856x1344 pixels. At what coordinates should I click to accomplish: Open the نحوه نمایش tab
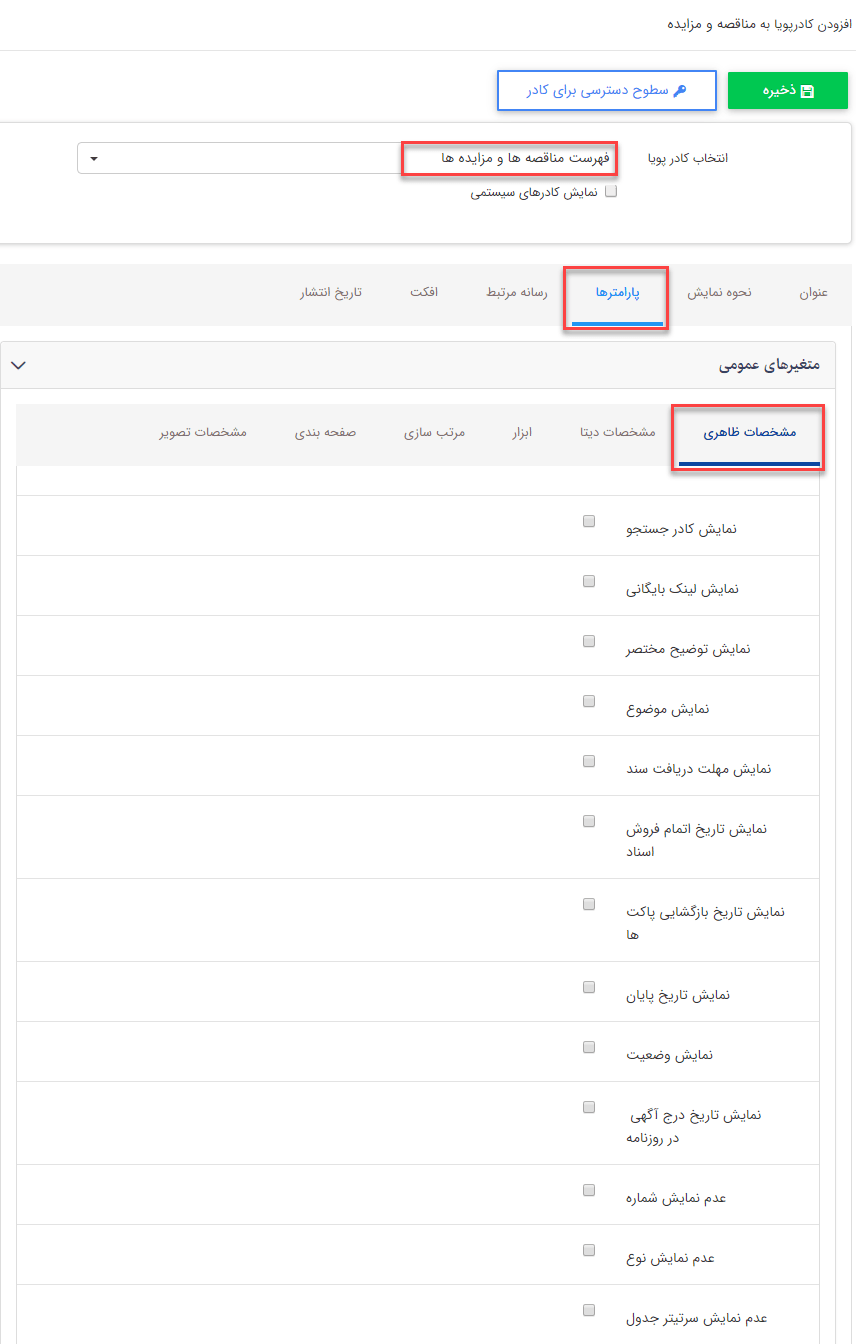720,292
